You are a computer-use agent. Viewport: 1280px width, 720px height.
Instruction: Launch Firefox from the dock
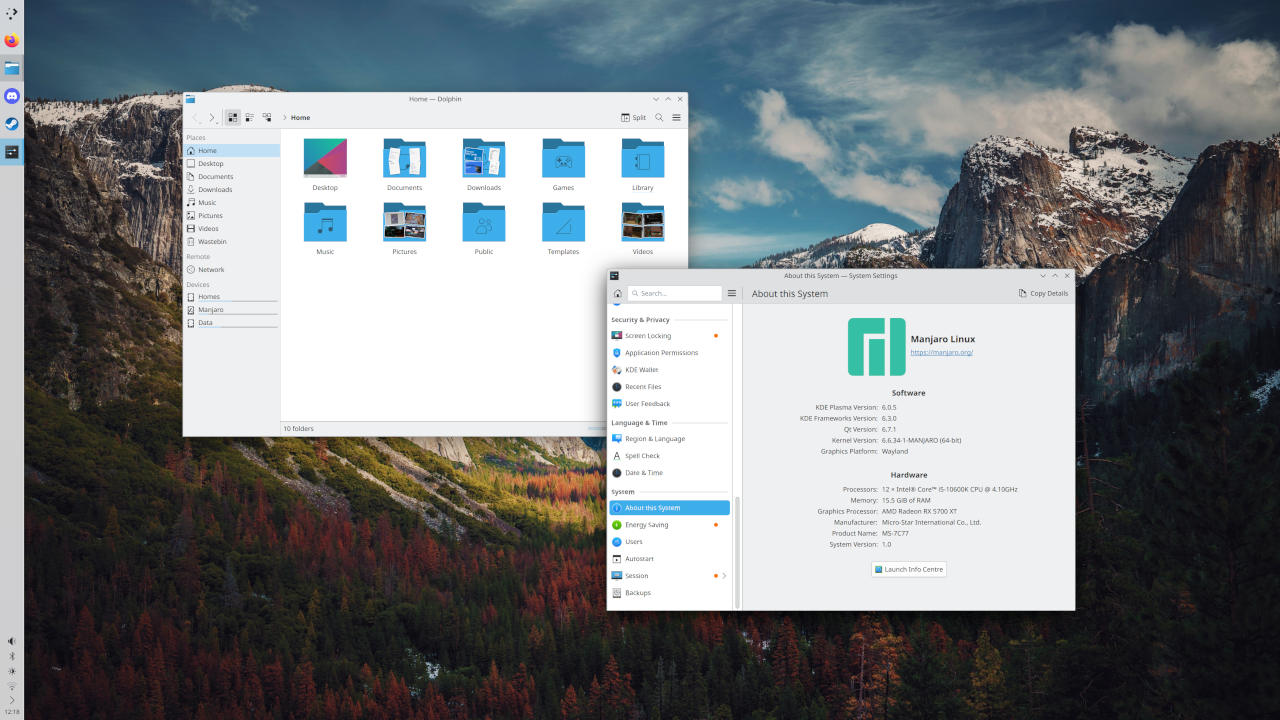coord(11,40)
